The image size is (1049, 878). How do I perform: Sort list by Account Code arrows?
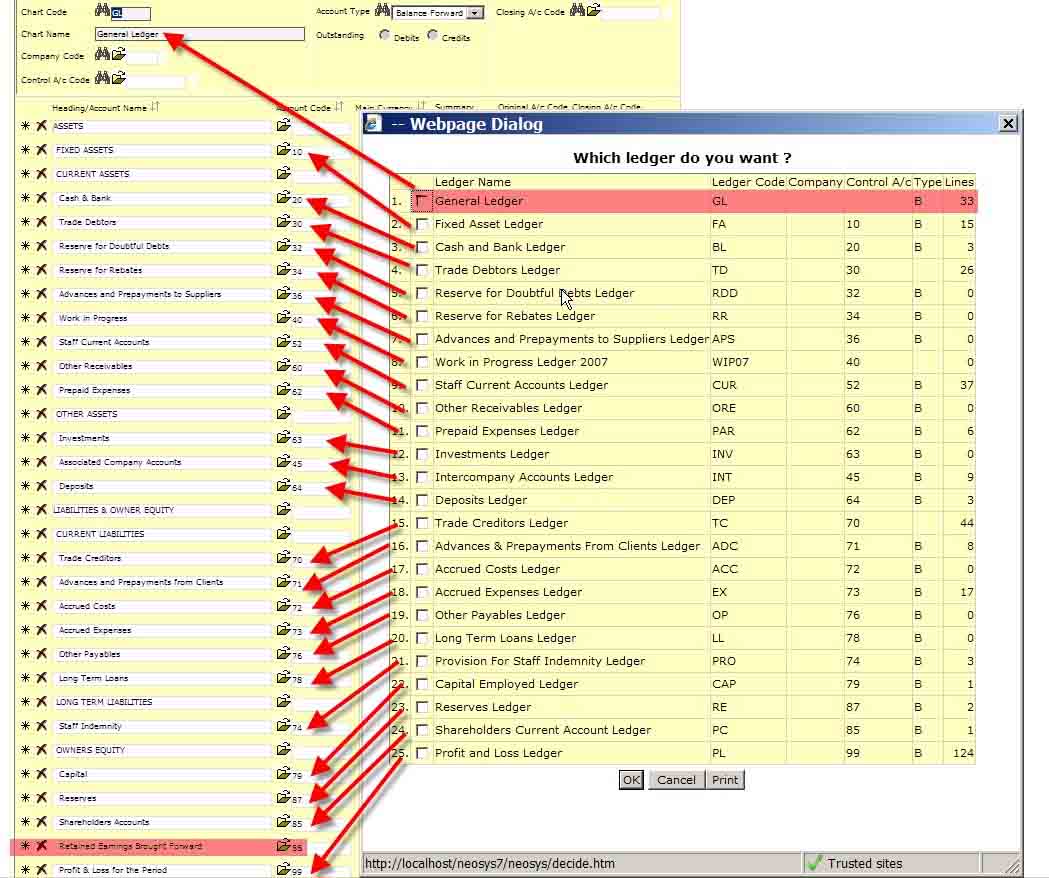tap(339, 107)
